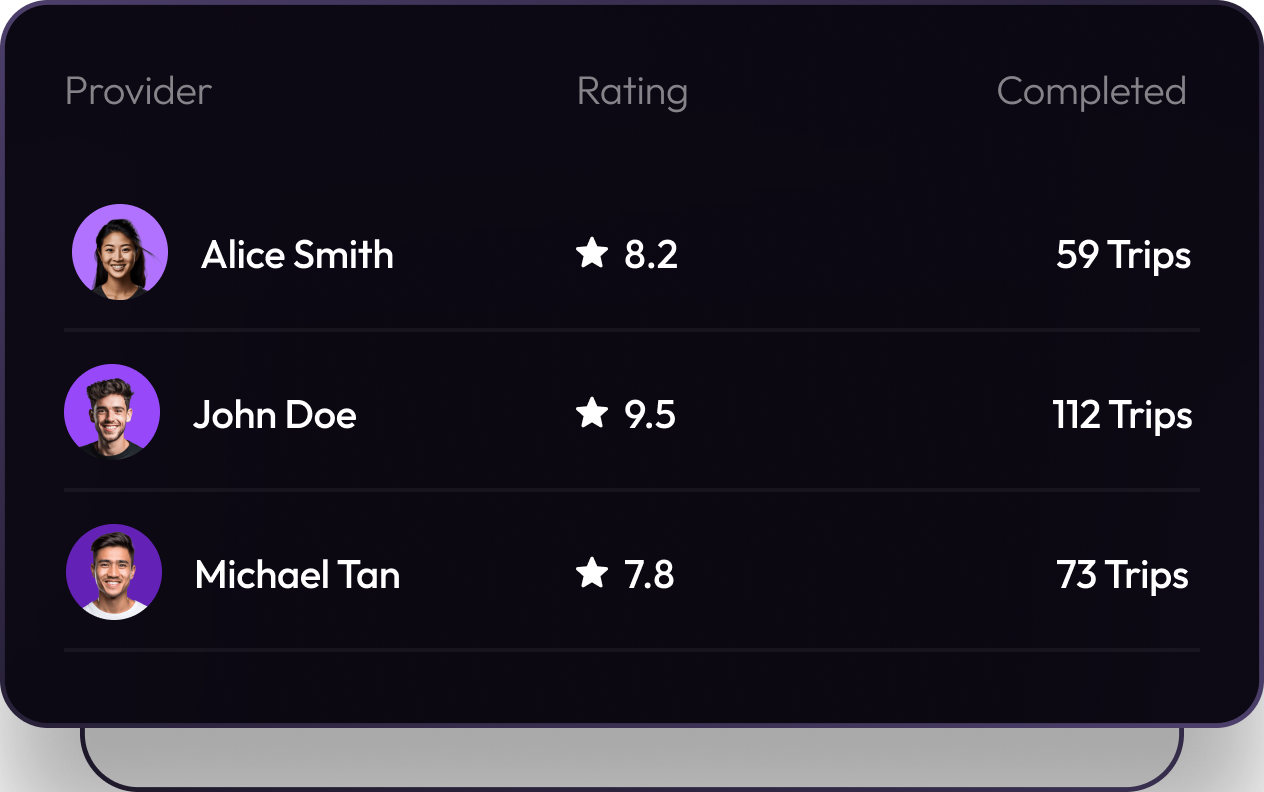Select the 112 Trips value

[1122, 416]
